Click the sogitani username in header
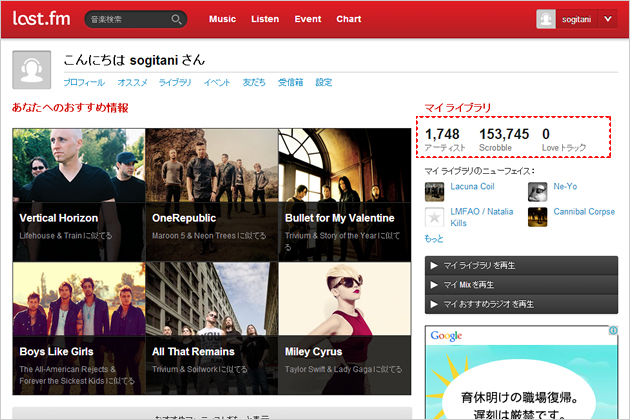Image resolution: width=630 pixels, height=420 pixels. pos(576,19)
